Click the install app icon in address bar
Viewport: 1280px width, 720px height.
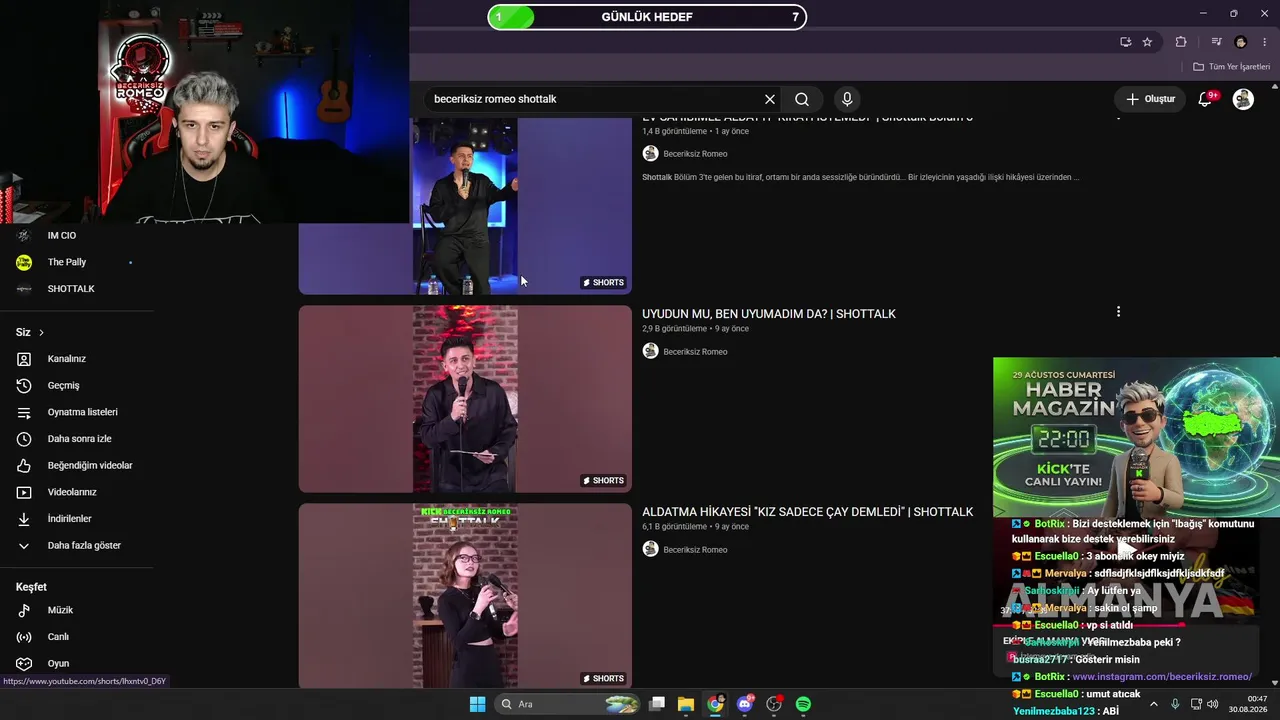click(1125, 42)
